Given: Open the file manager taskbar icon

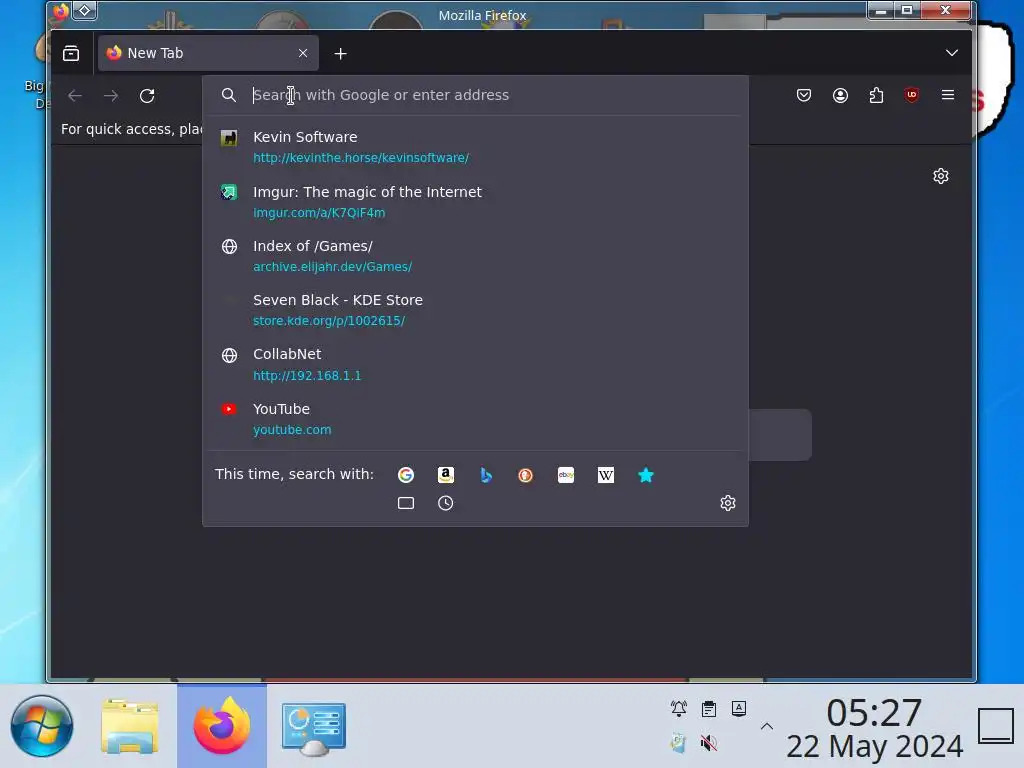Looking at the screenshot, I should click(x=130, y=726).
